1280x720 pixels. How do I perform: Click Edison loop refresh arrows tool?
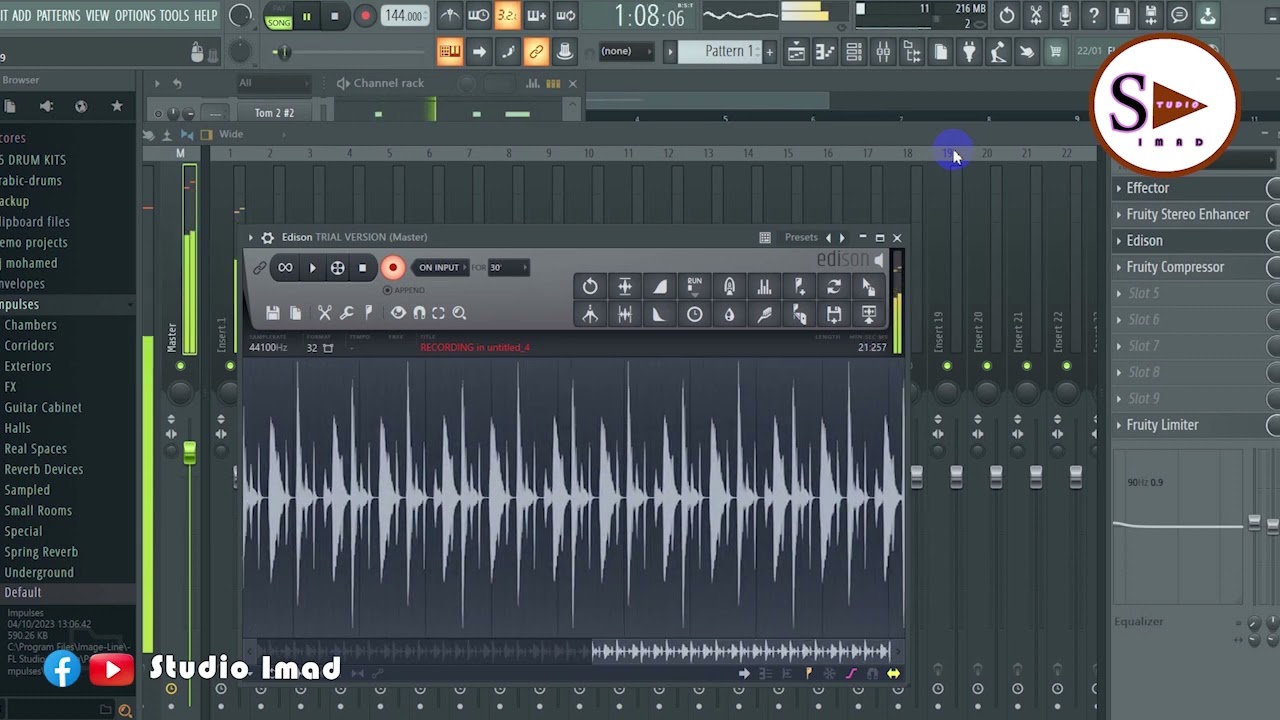[833, 287]
